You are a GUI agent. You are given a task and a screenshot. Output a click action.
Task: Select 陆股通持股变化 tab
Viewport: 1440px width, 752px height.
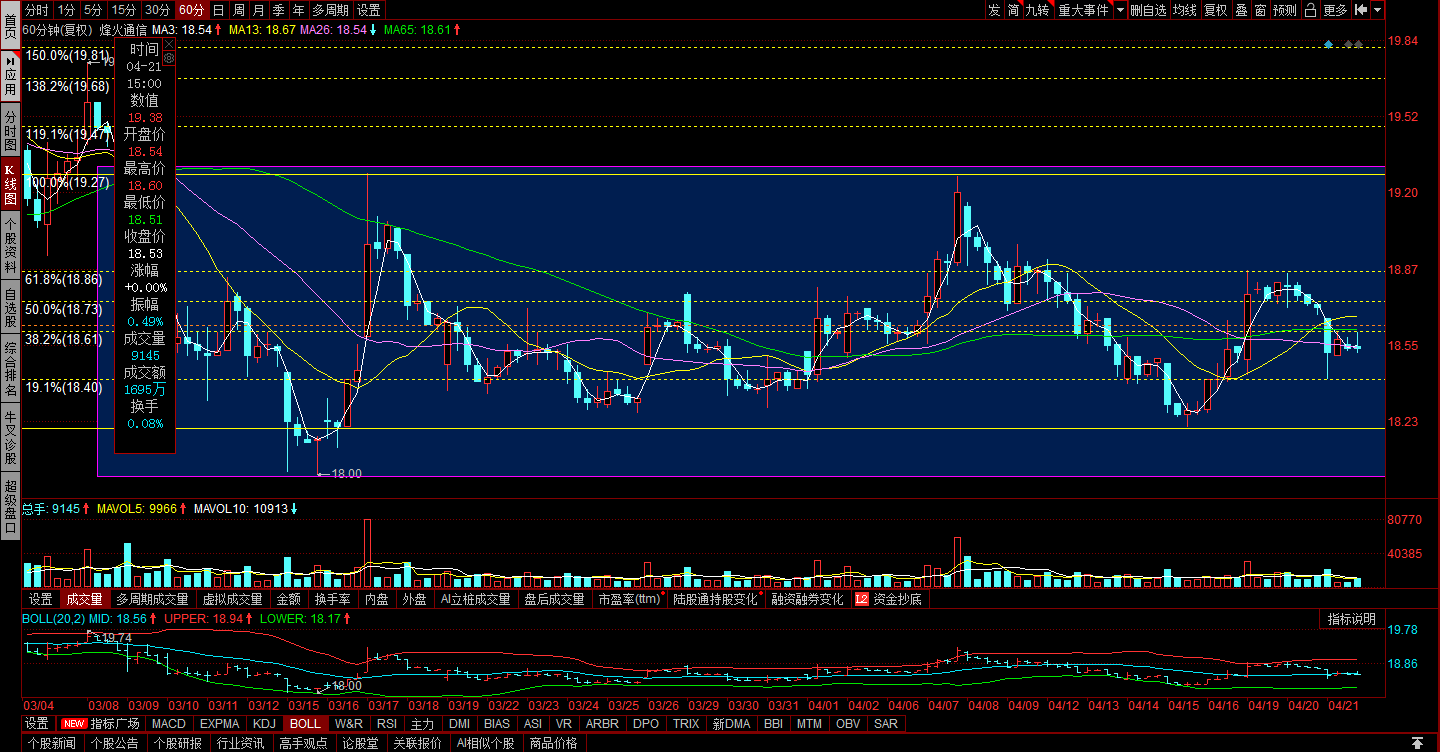(716, 600)
